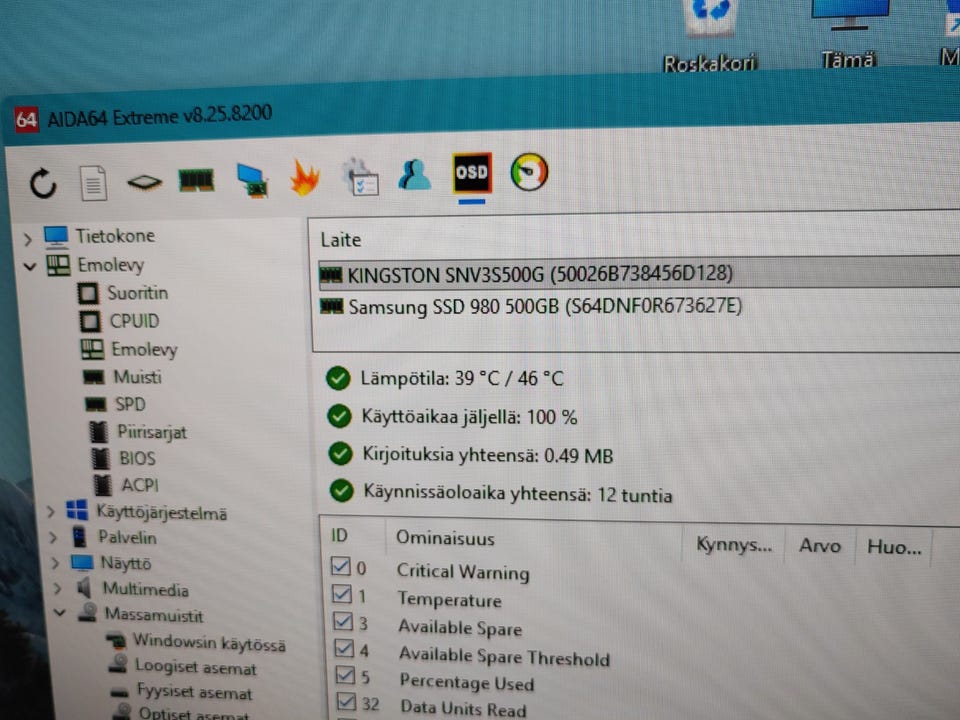Toggle the OSD panel icon

pyautogui.click(x=472, y=172)
